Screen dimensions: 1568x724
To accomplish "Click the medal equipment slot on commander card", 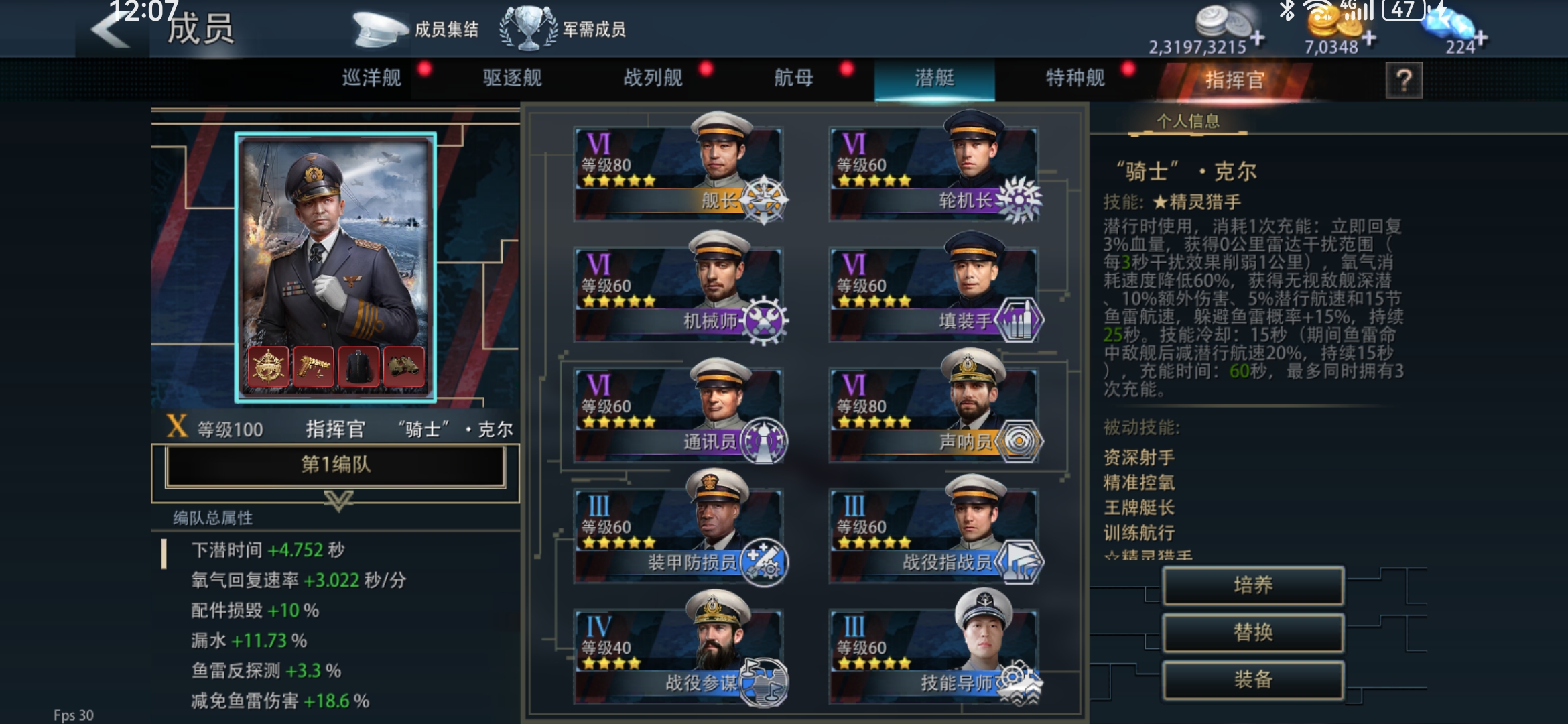I will [x=268, y=367].
